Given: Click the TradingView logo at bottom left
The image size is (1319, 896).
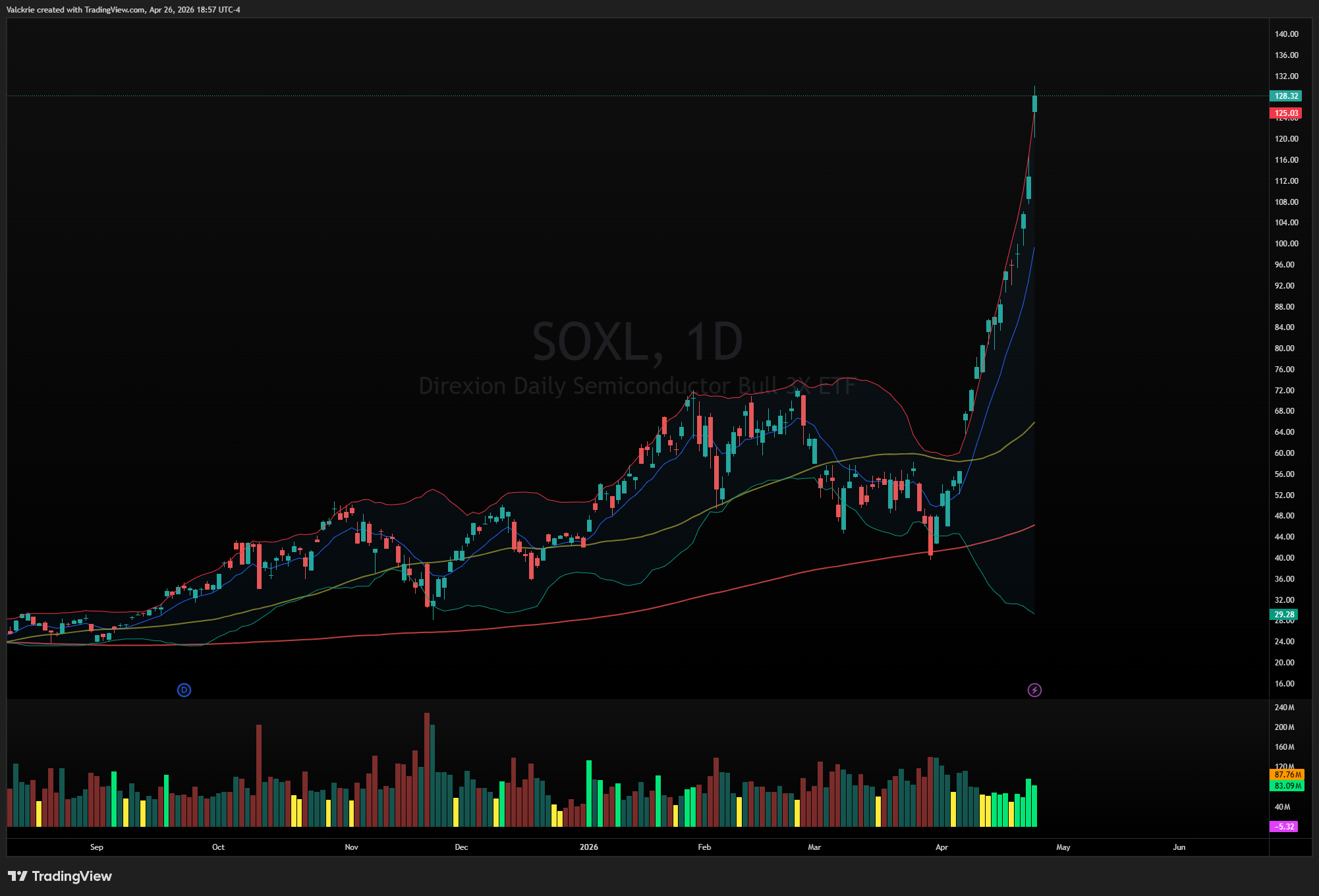Looking at the screenshot, I should point(60,876).
